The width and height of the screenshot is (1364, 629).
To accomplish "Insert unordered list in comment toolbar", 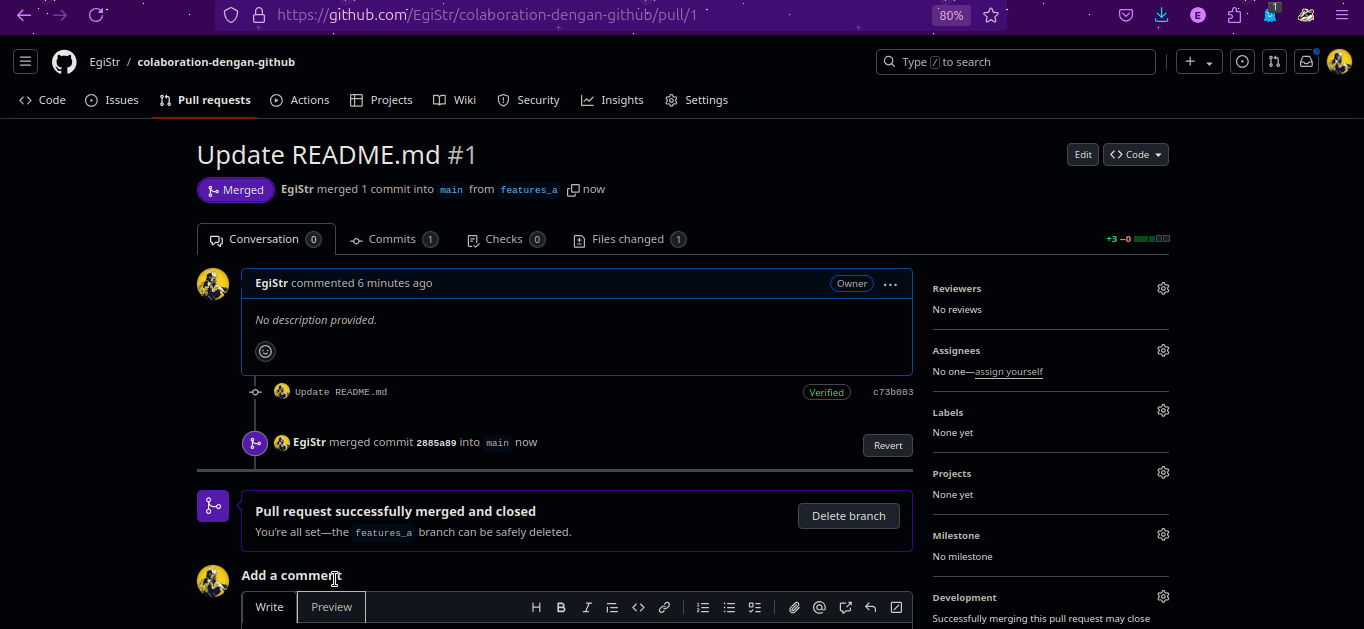I will pyautogui.click(x=729, y=607).
